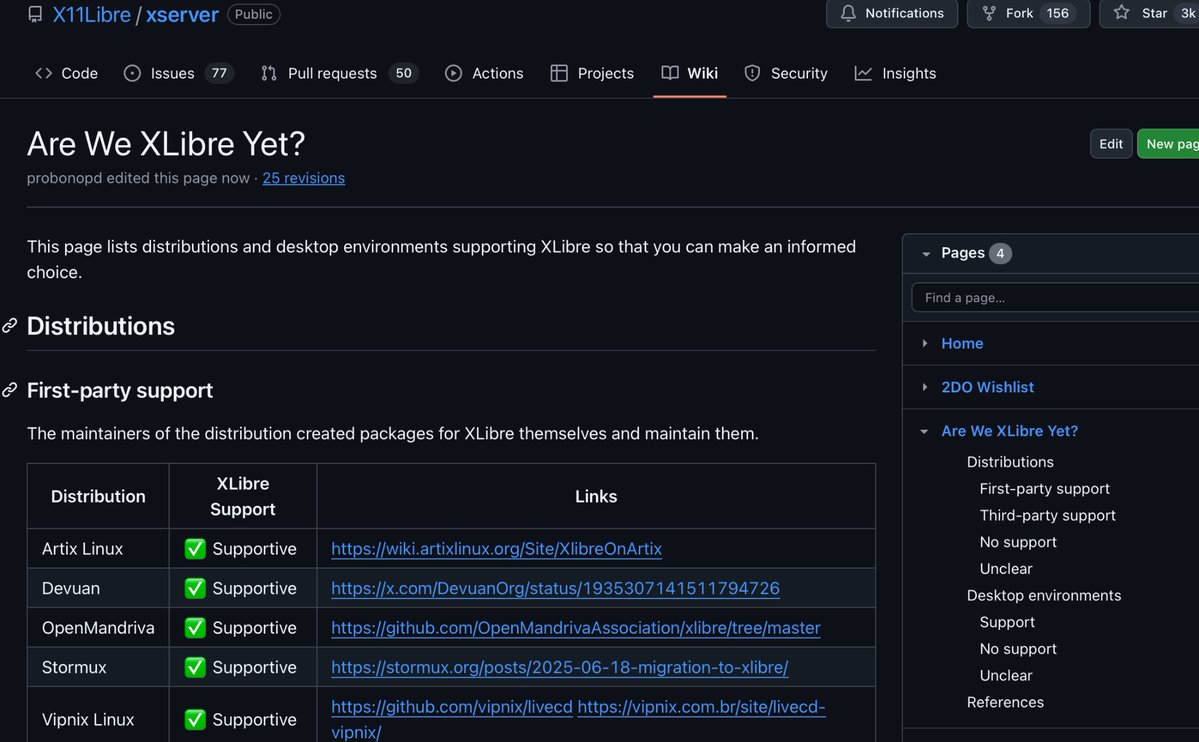This screenshot has width=1199, height=742.
Task: Click the Public visibility badge
Action: [253, 15]
